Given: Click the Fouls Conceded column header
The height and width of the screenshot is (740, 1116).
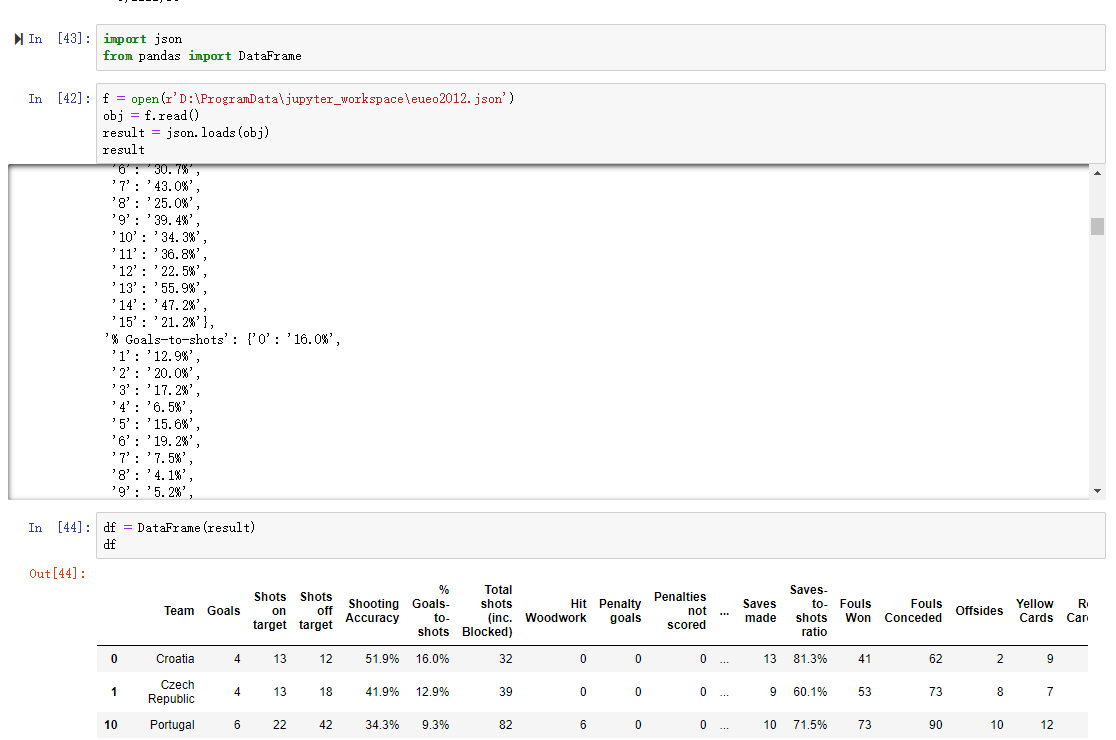Looking at the screenshot, I should tap(913, 611).
